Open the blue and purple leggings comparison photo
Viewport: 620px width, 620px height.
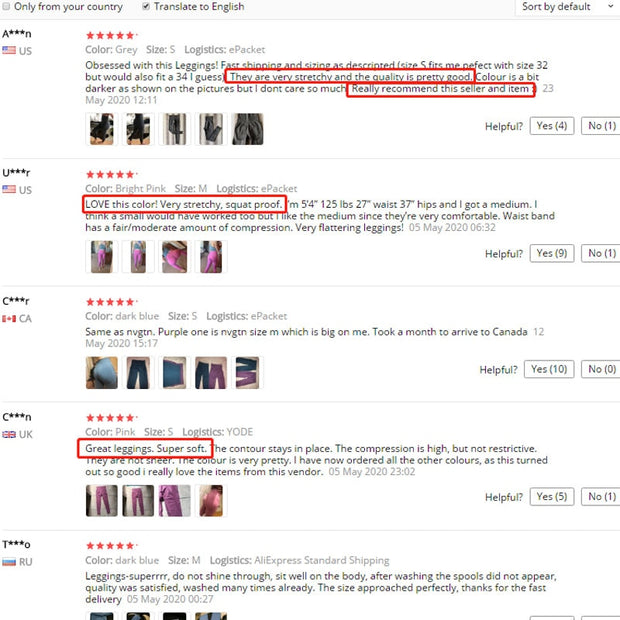(211, 372)
